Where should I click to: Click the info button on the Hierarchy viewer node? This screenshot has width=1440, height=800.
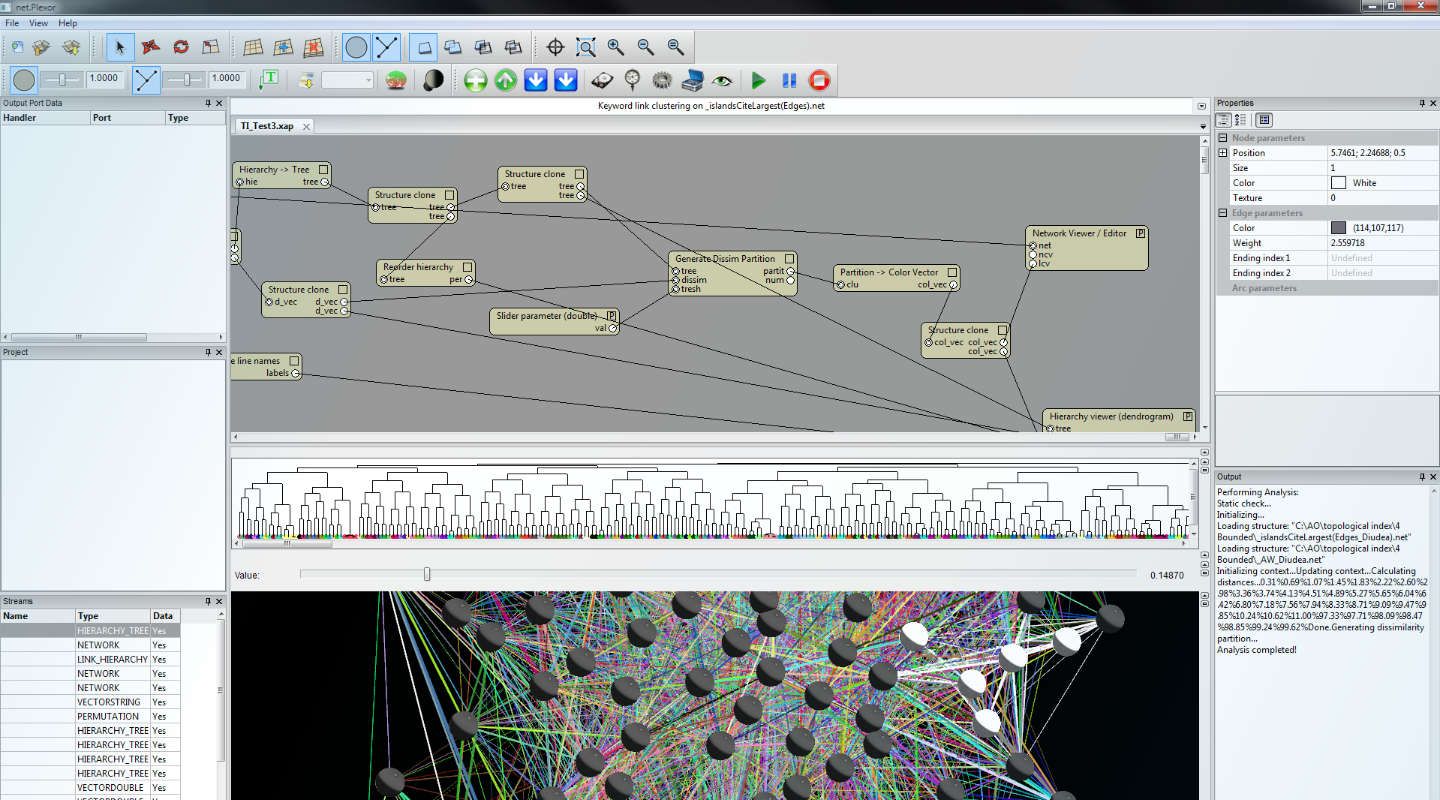1186,416
